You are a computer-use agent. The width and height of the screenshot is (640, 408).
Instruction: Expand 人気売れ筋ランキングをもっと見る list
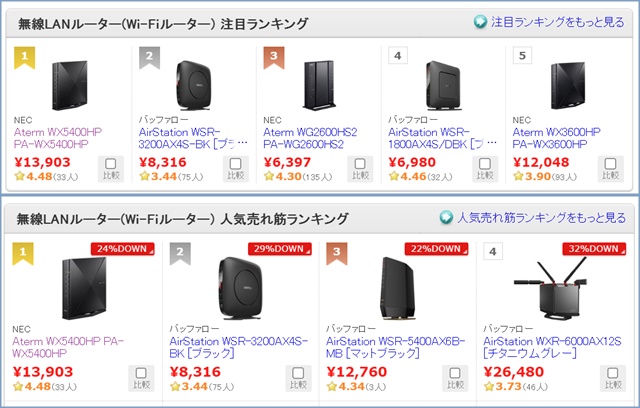click(x=540, y=217)
